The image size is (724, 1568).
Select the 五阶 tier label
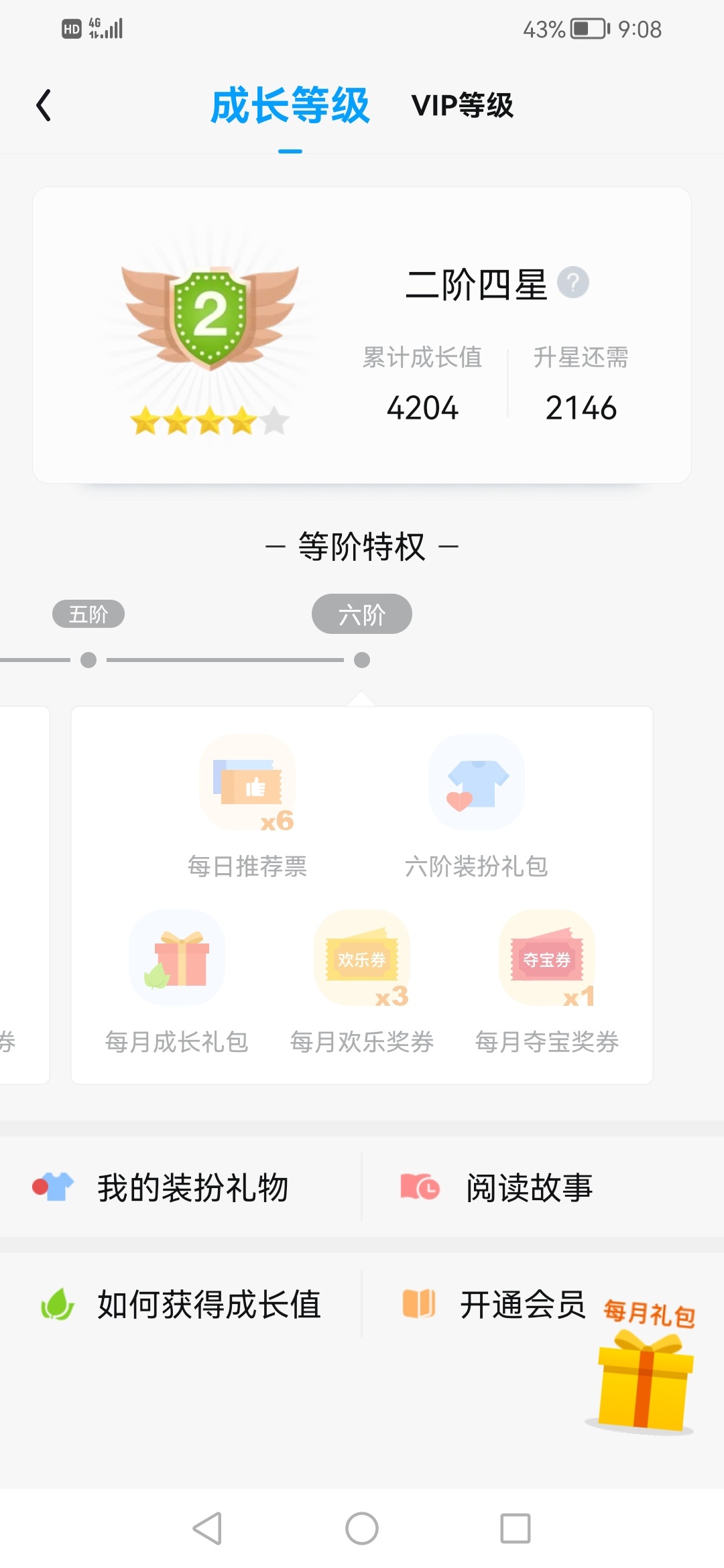tap(88, 614)
